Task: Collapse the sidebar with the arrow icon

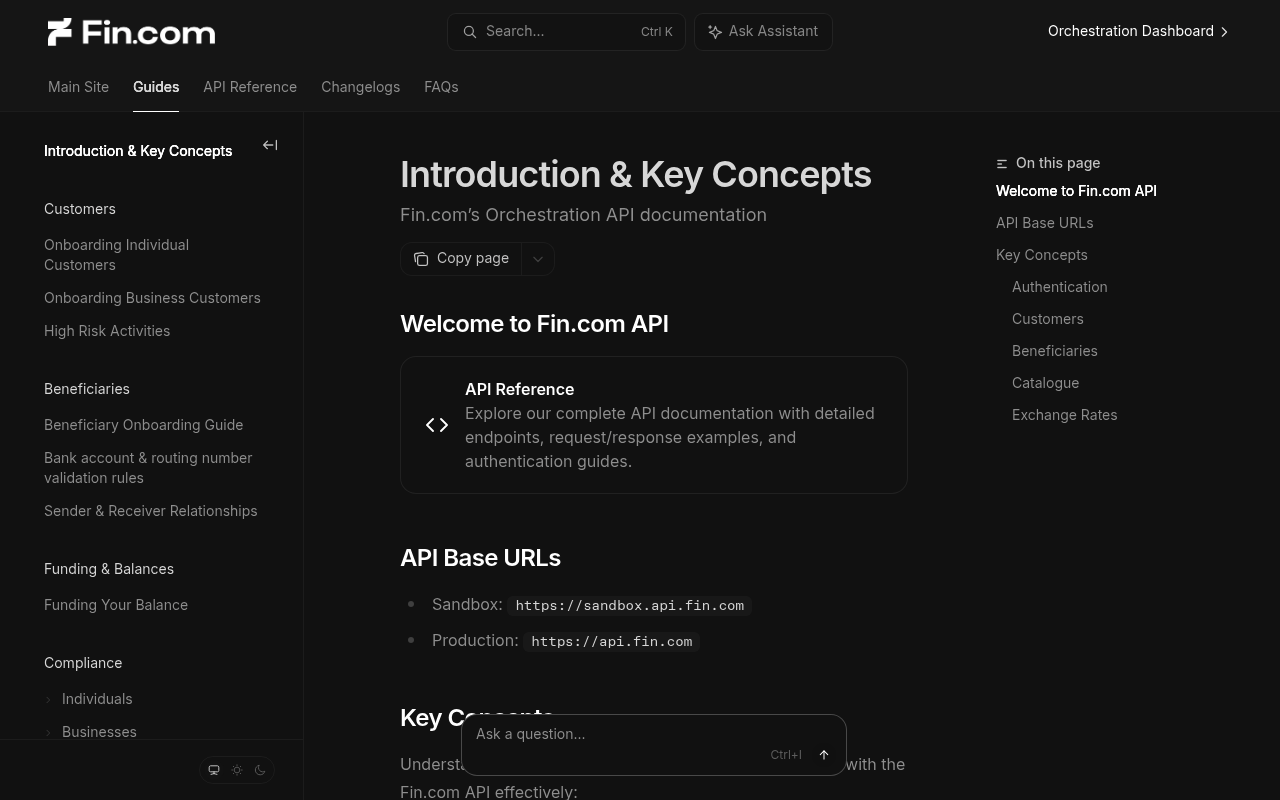Action: point(270,145)
